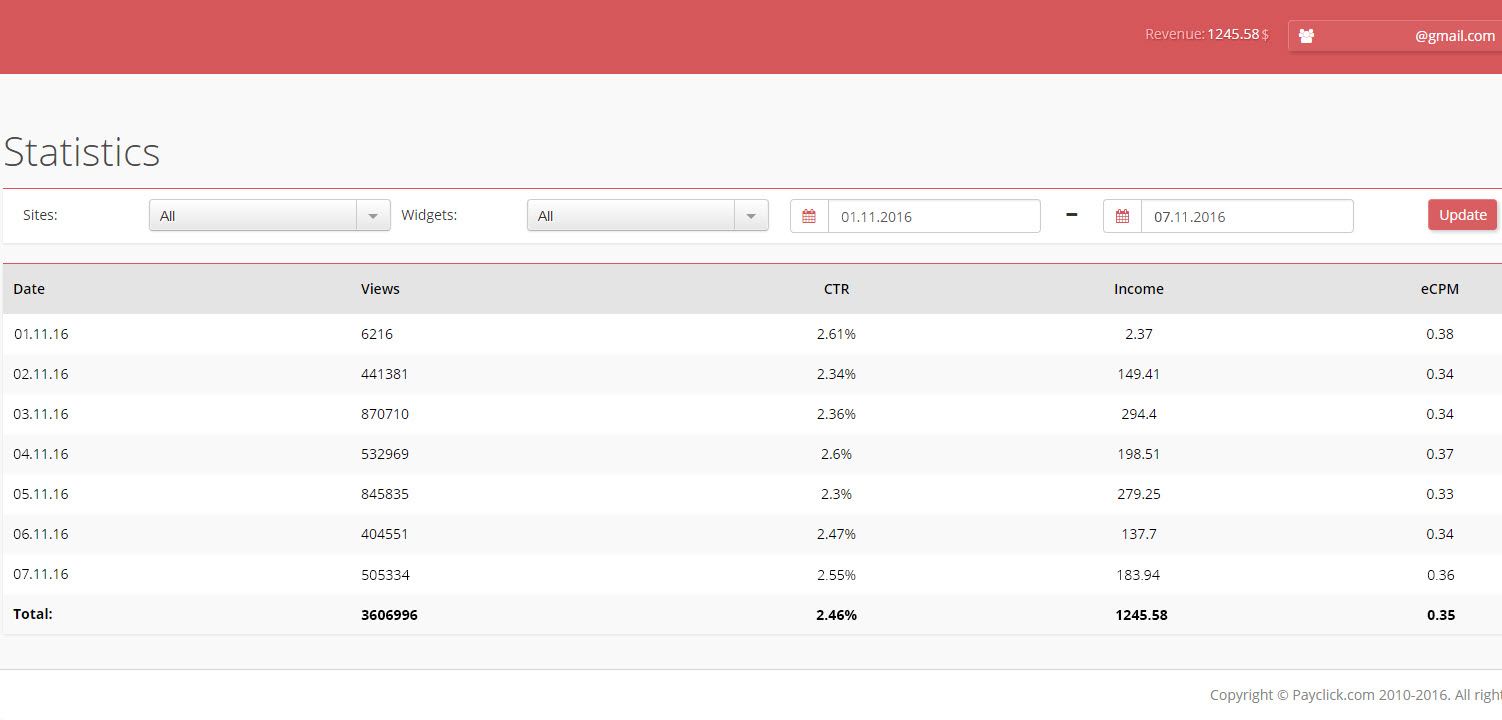Image resolution: width=1502 pixels, height=720 pixels.
Task: Click the eCPM column header
Action: click(1440, 289)
